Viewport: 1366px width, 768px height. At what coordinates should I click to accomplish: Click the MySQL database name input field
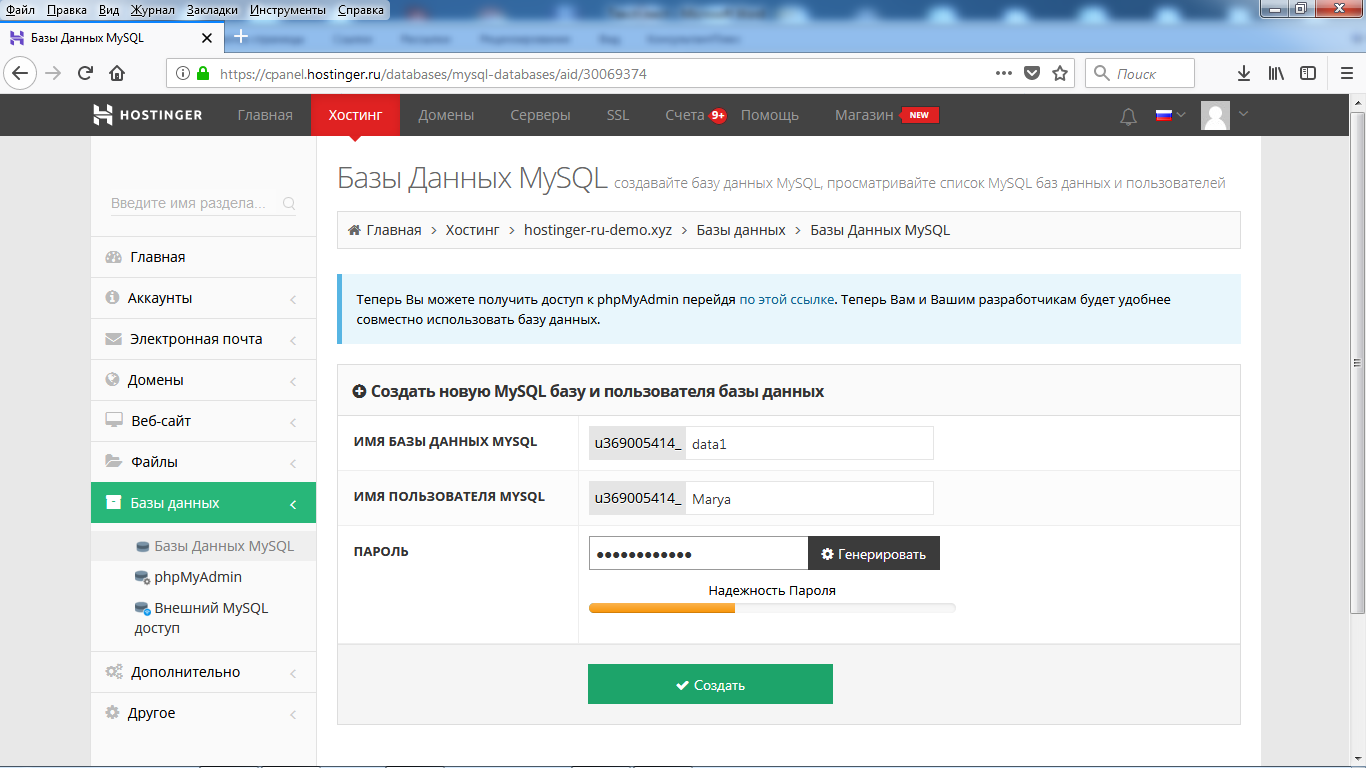tap(808, 443)
